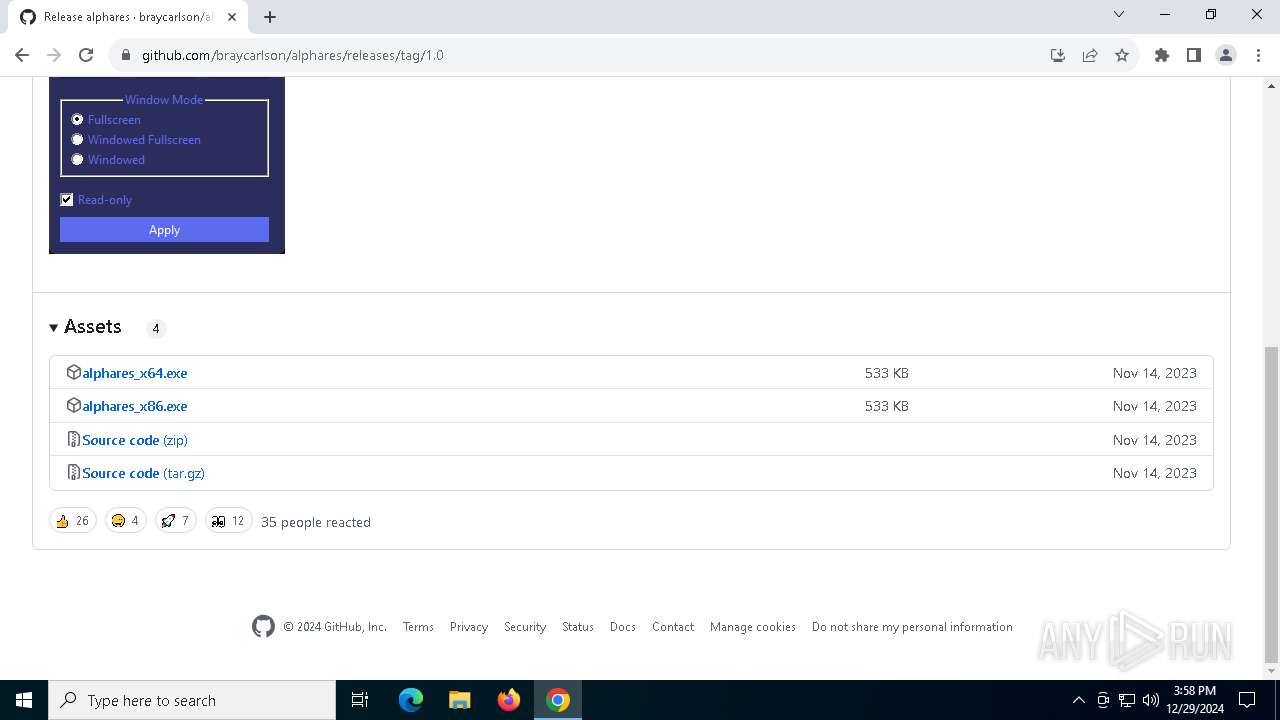This screenshot has width=1280, height=720.
Task: Open the Chrome three-dot menu
Action: pos(1258,55)
